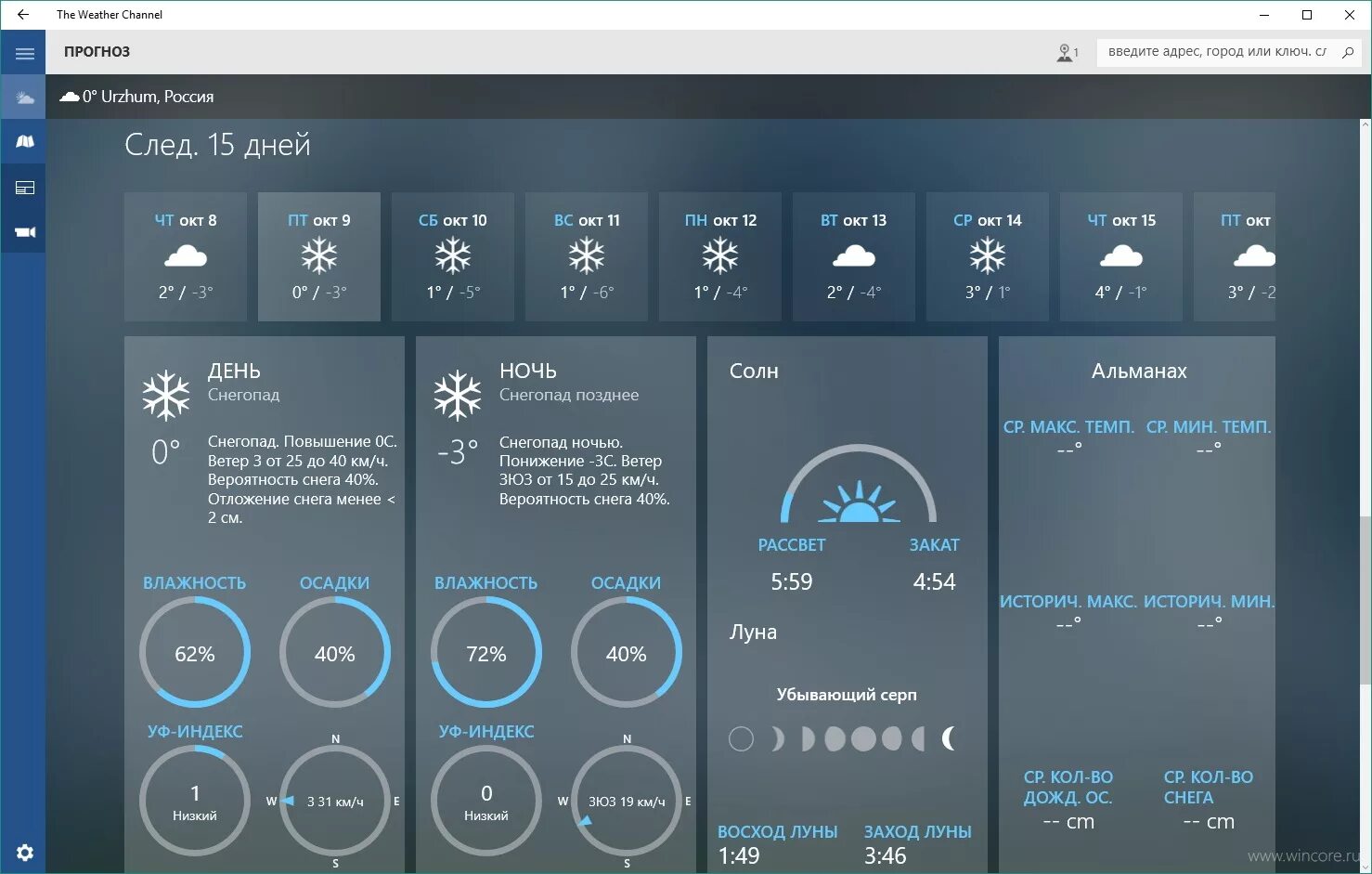Select Sunday Oct 11 forecast card

tap(587, 256)
